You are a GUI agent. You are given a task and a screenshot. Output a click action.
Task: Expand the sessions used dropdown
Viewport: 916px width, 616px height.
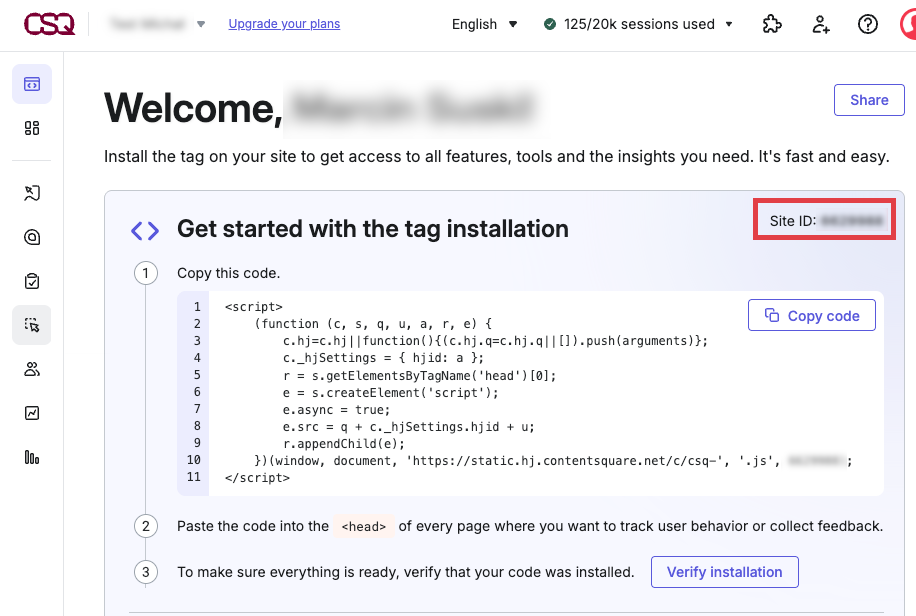click(x=729, y=24)
